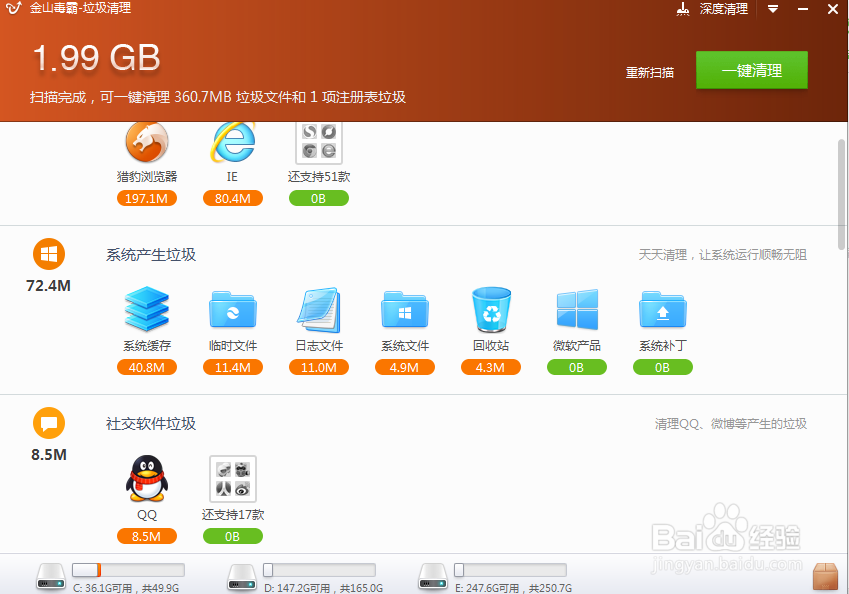Viewport: 849px width, 594px height.
Task: Click the 8.5M badge under QQ
Action: [x=147, y=536]
